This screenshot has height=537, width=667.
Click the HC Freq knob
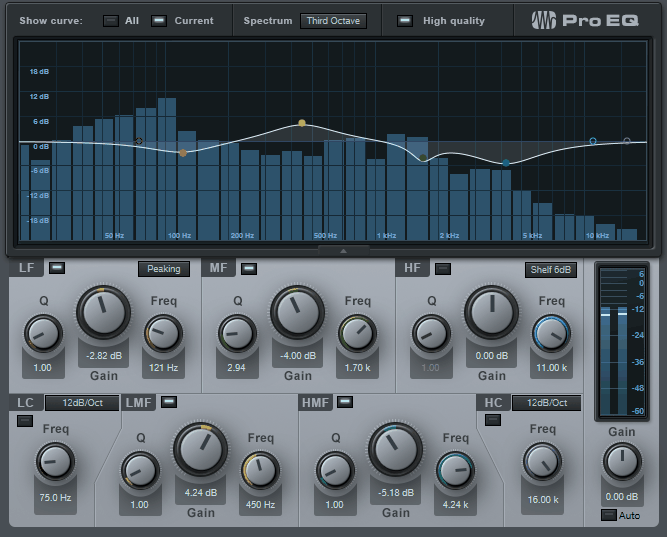[542, 462]
